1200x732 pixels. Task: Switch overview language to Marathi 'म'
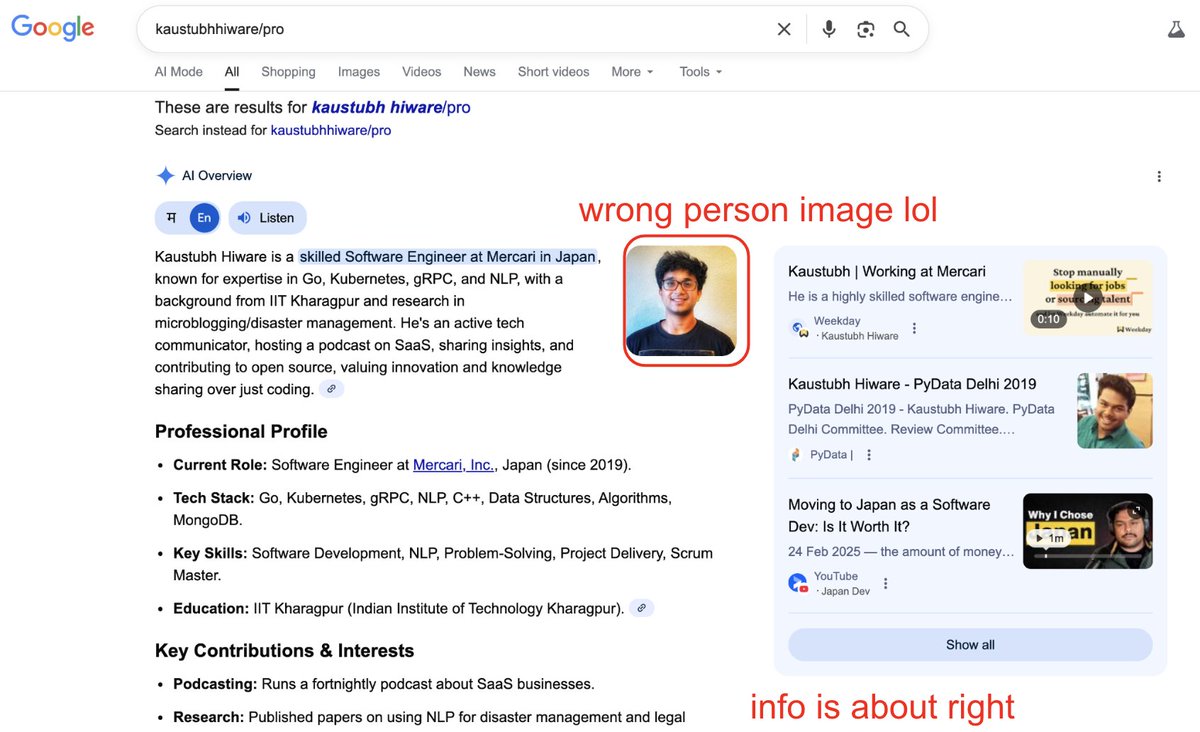(171, 218)
